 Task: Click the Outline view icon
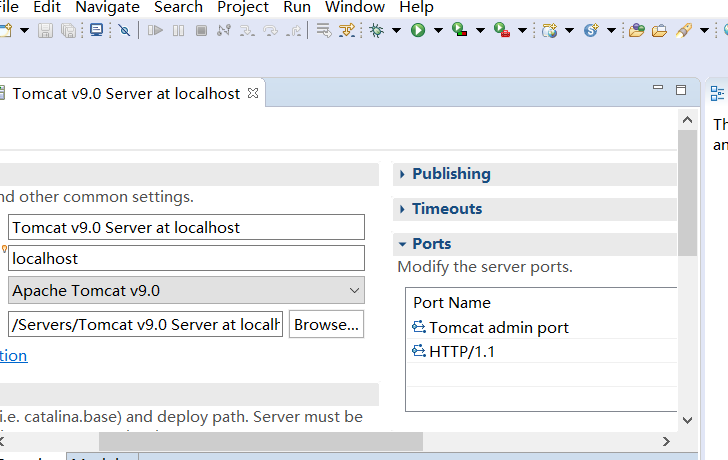pos(717,93)
